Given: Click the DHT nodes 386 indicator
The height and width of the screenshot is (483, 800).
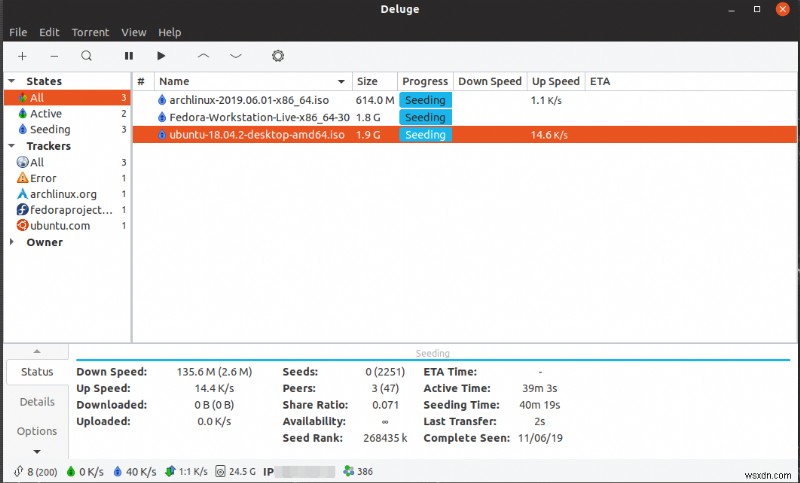Looking at the screenshot, I should click(358, 472).
